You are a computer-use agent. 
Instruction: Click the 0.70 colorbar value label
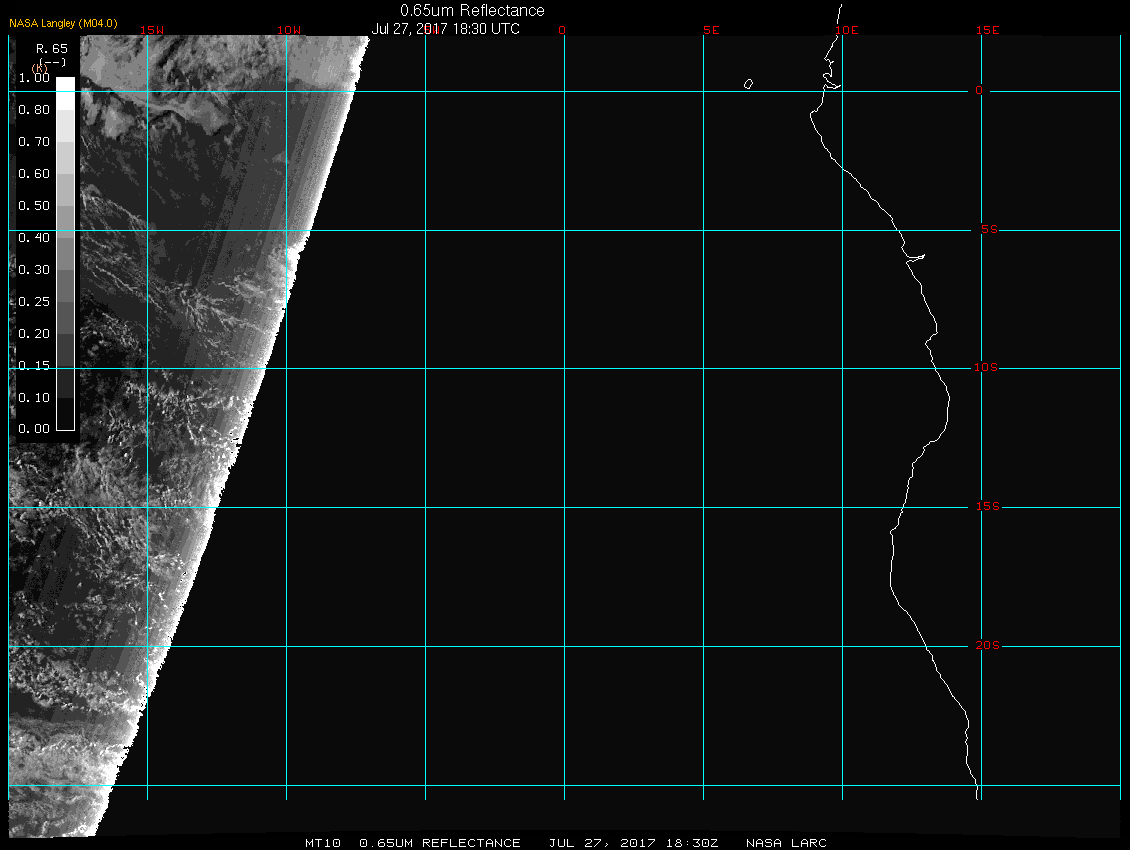[34, 141]
